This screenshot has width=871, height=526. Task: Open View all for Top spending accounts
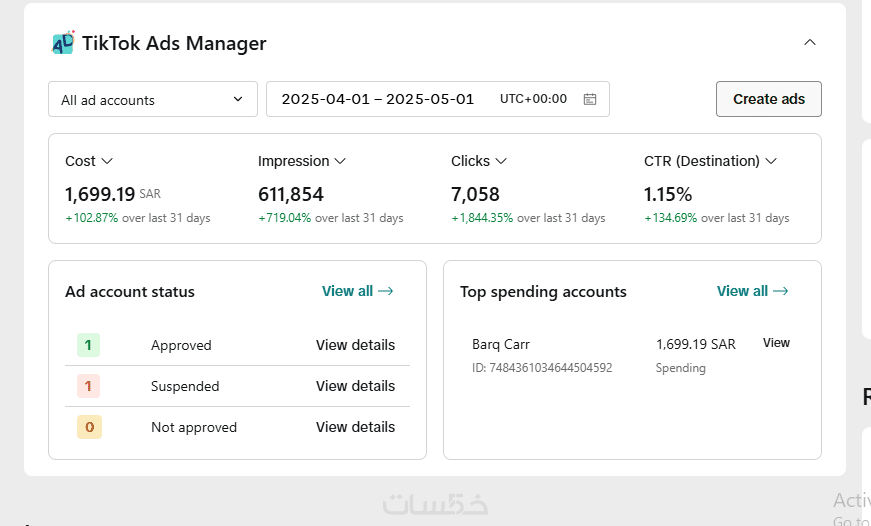[x=752, y=291]
